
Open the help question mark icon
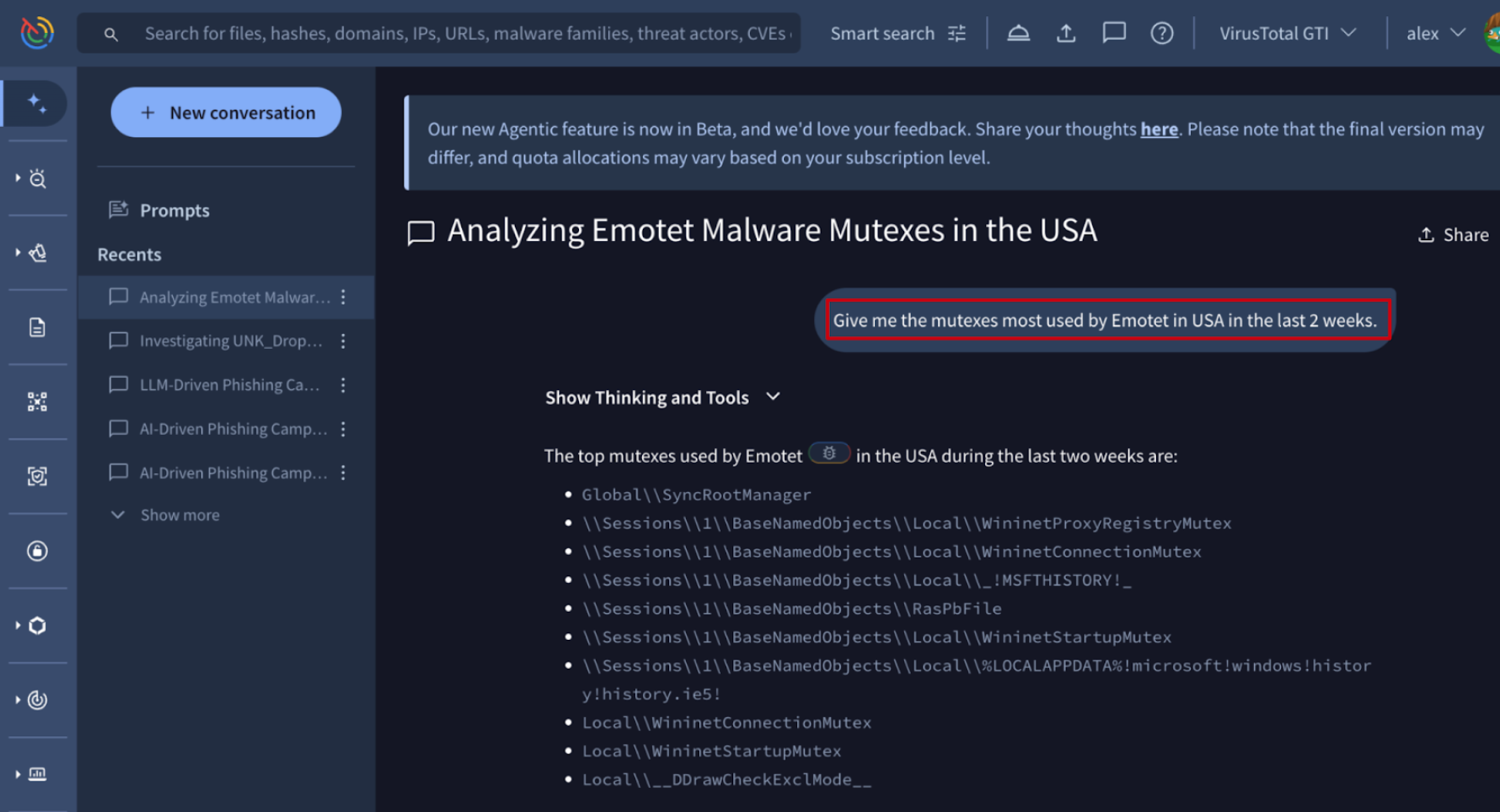coord(1162,33)
